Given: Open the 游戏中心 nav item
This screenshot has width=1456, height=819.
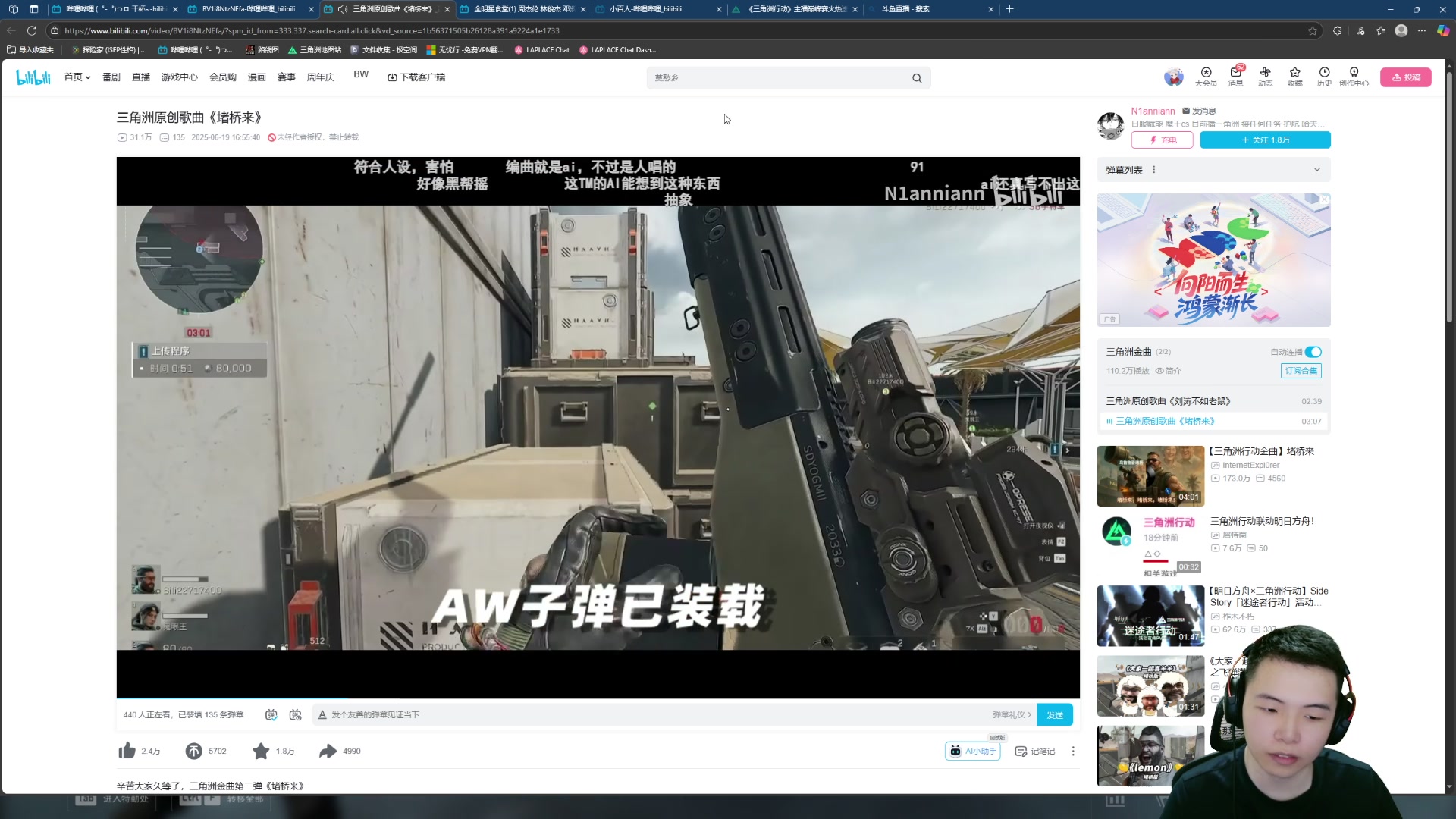Looking at the screenshot, I should pyautogui.click(x=179, y=77).
